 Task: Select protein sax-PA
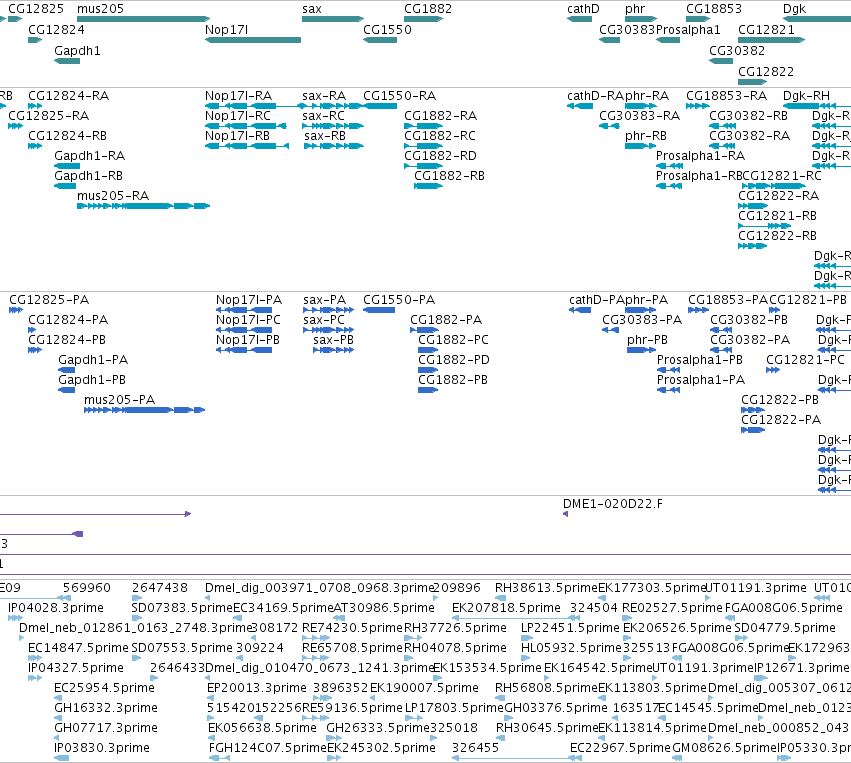click(325, 300)
